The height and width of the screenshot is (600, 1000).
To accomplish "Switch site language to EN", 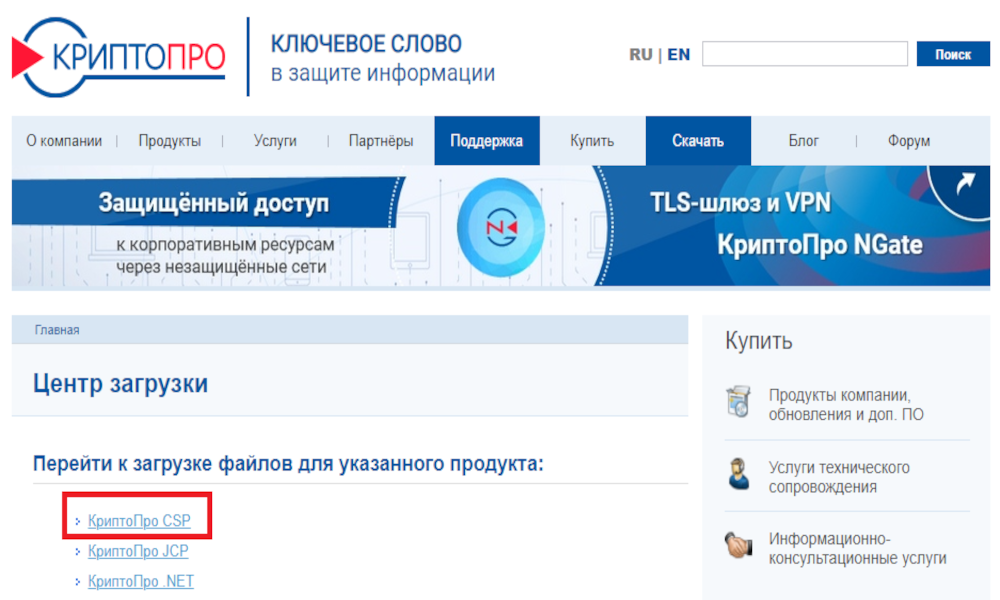I will coord(679,55).
